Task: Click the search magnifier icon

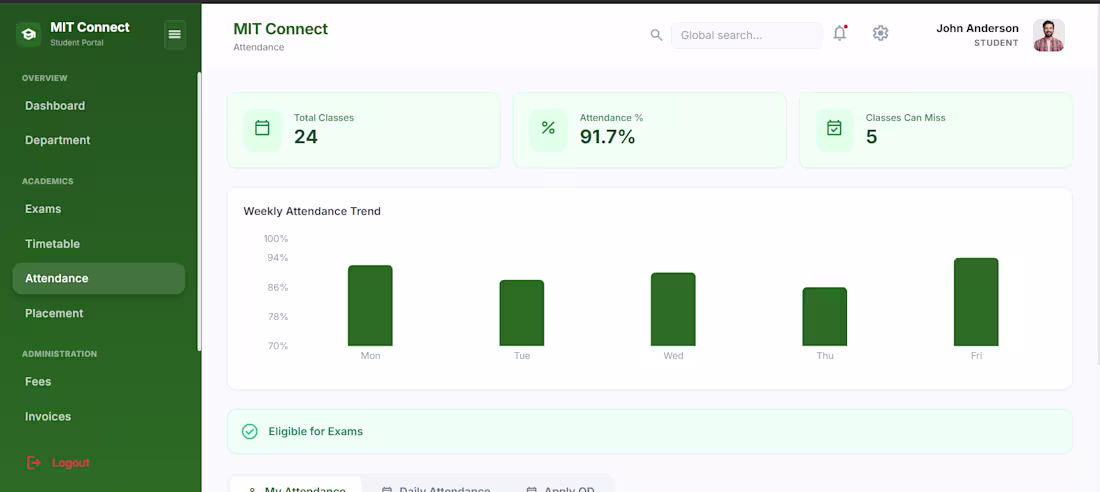Action: (x=656, y=35)
